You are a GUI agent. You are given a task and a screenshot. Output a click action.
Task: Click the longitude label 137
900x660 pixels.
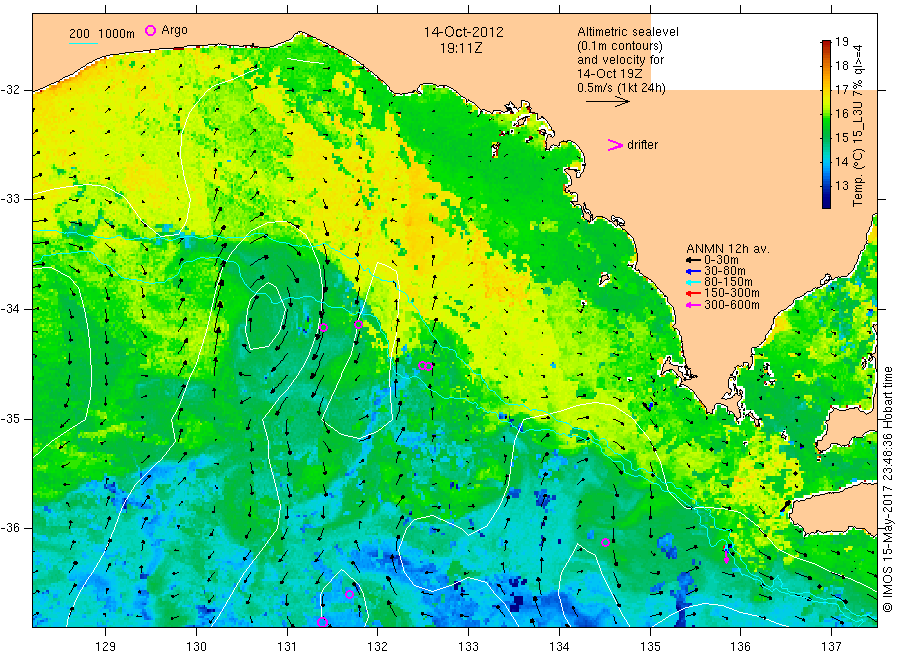click(831, 647)
